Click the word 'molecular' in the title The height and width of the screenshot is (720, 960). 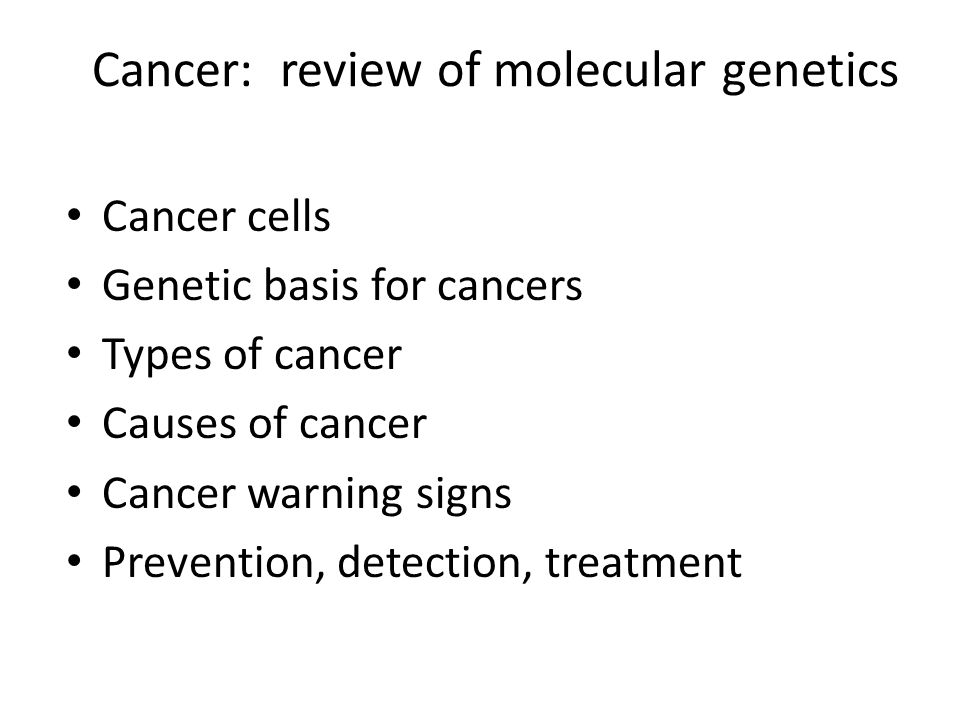pos(599,70)
